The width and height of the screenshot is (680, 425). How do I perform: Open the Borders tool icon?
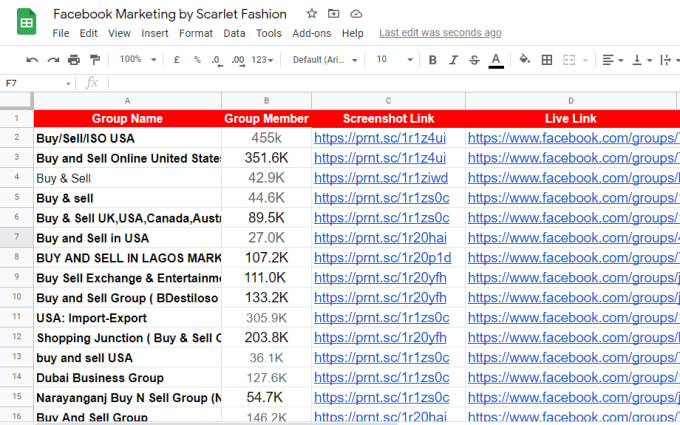click(547, 60)
